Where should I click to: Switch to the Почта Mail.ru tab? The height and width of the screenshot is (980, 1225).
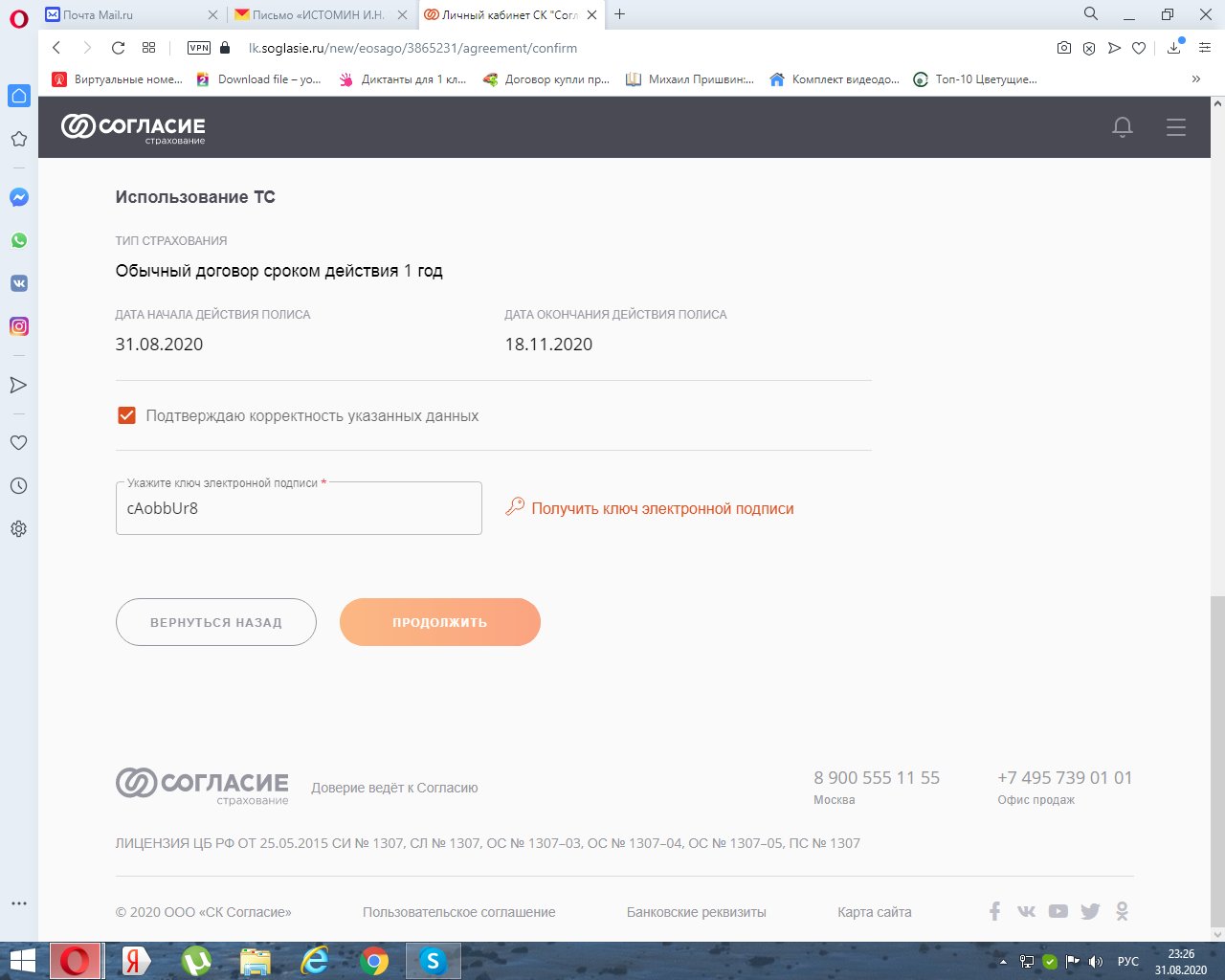click(129, 14)
